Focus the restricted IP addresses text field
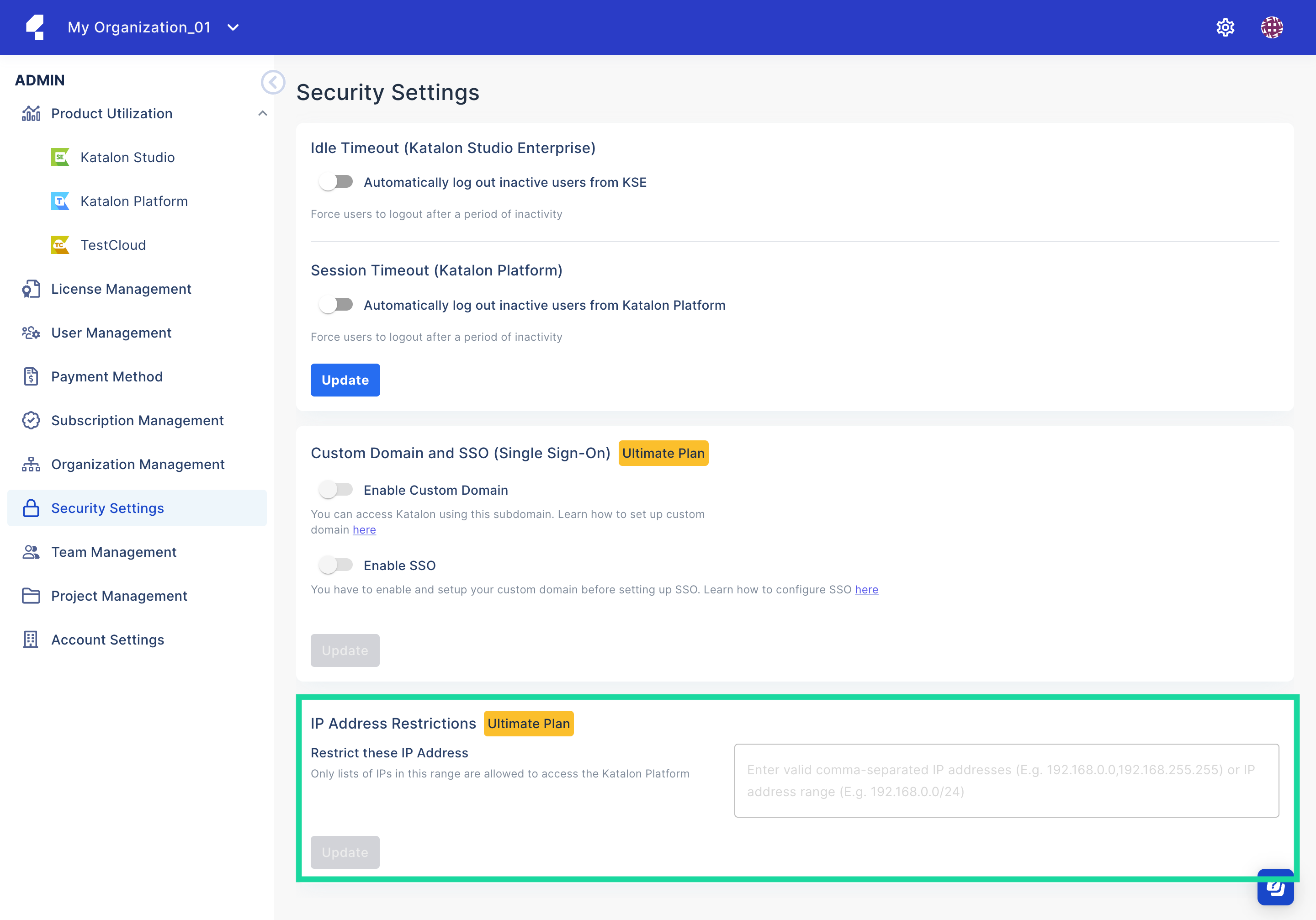Screen dimensions: 1316x920 (1007, 781)
